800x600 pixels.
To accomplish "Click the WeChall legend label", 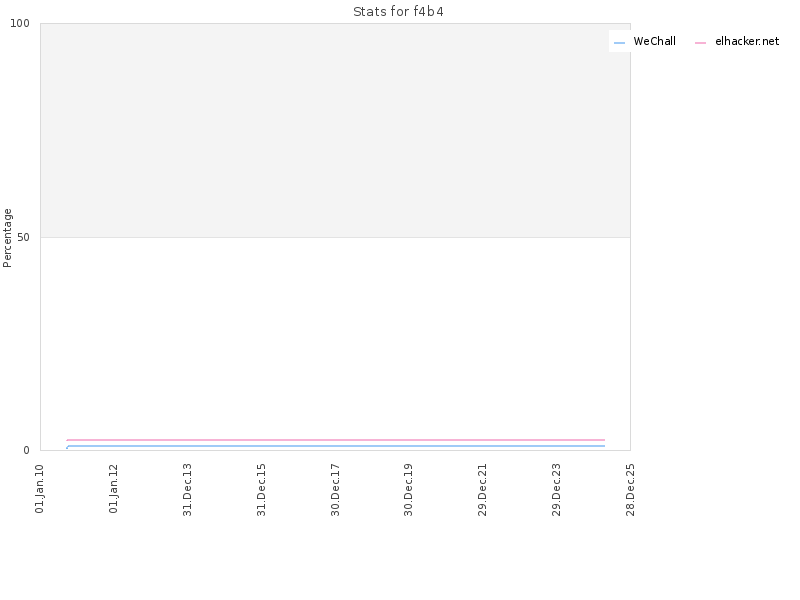I will [654, 41].
